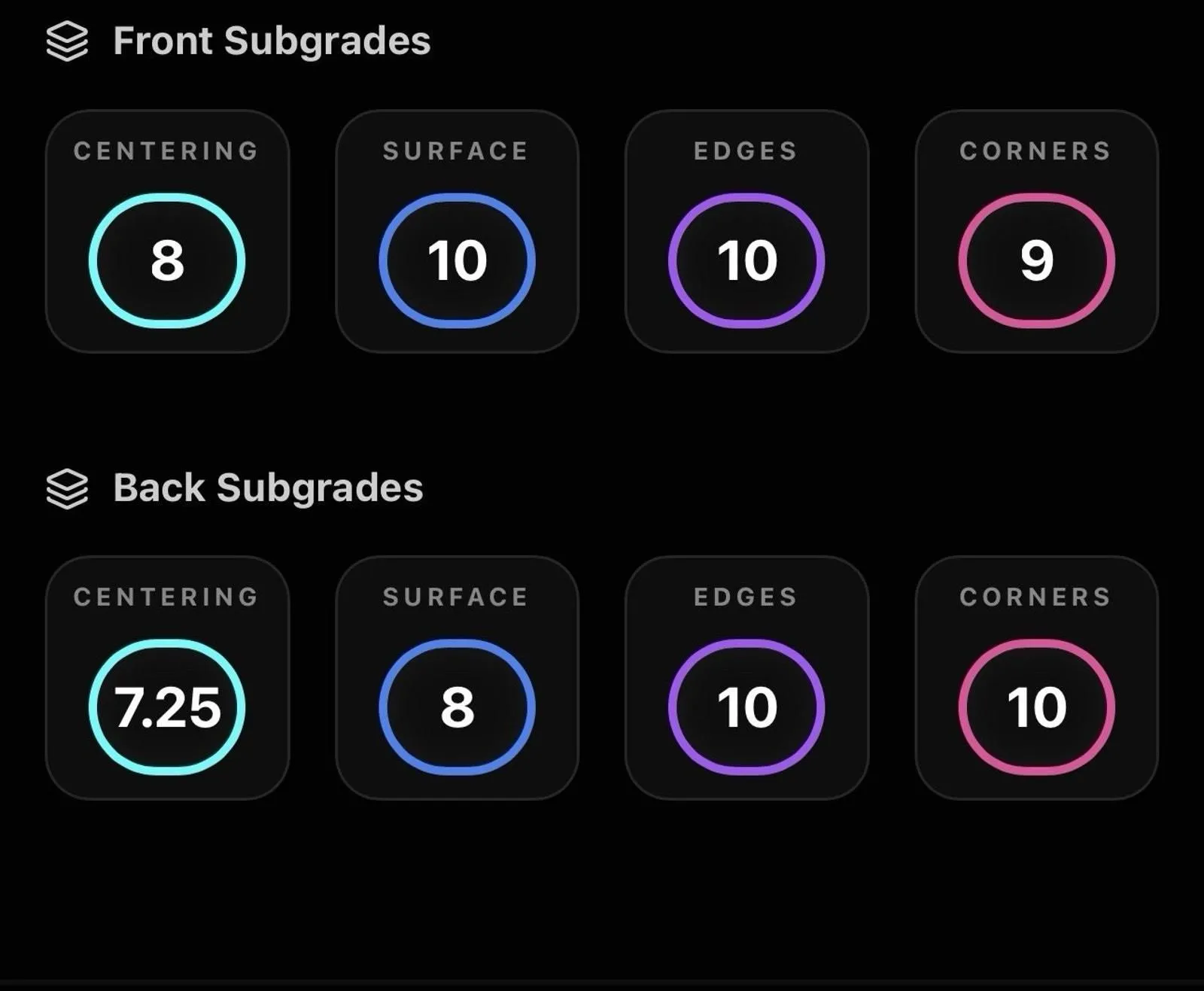Click the EDGES label in Back Subgrades
1204x991 pixels.
[x=746, y=597]
